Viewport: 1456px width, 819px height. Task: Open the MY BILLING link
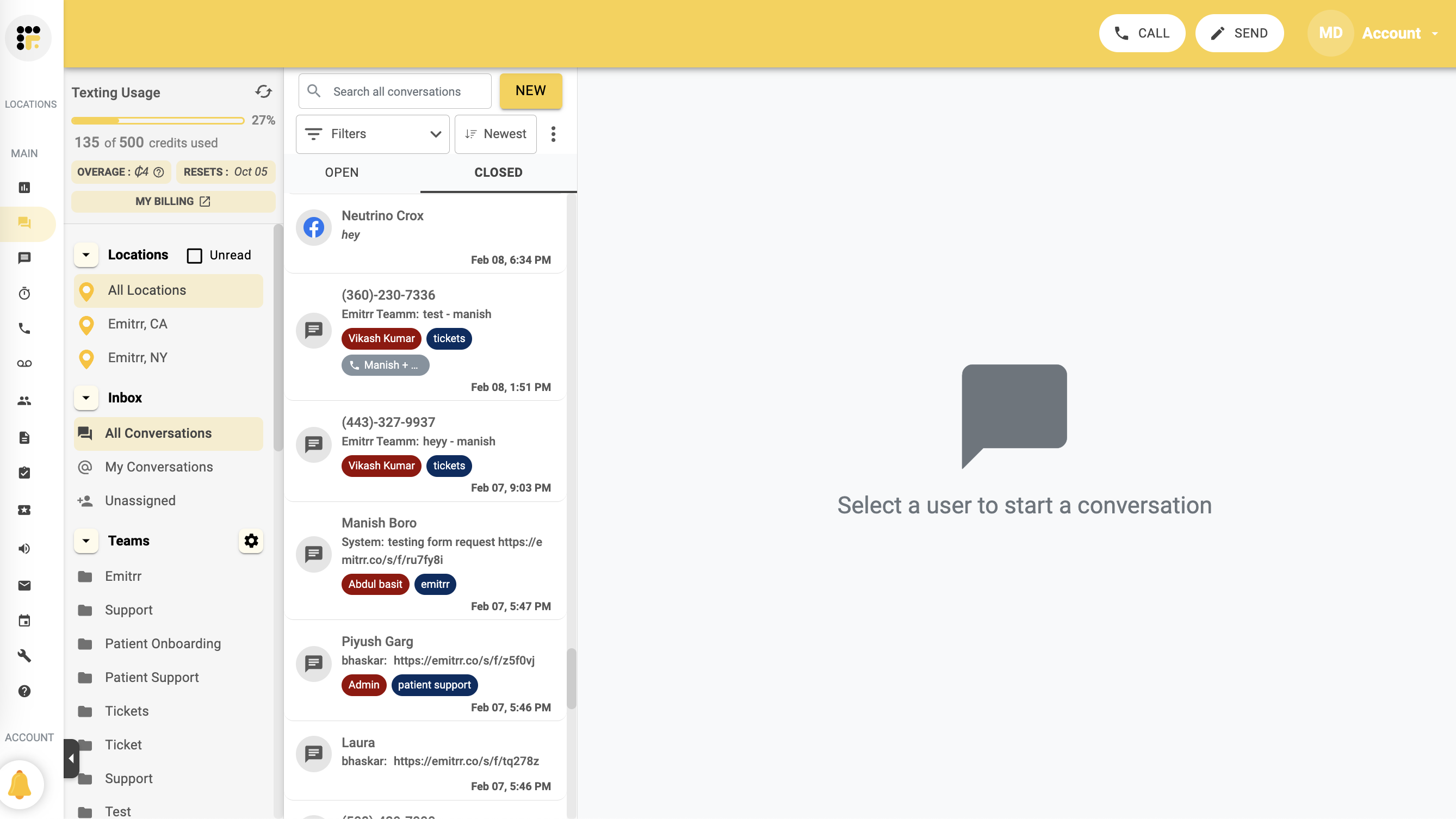[173, 201]
